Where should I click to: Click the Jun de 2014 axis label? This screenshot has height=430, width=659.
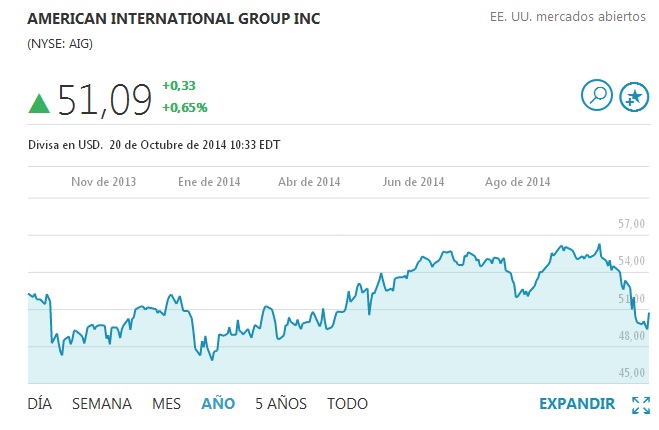(413, 182)
